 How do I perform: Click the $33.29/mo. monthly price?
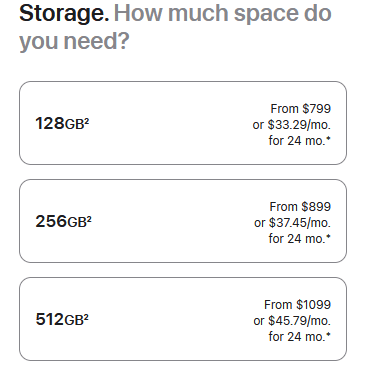coord(299,125)
